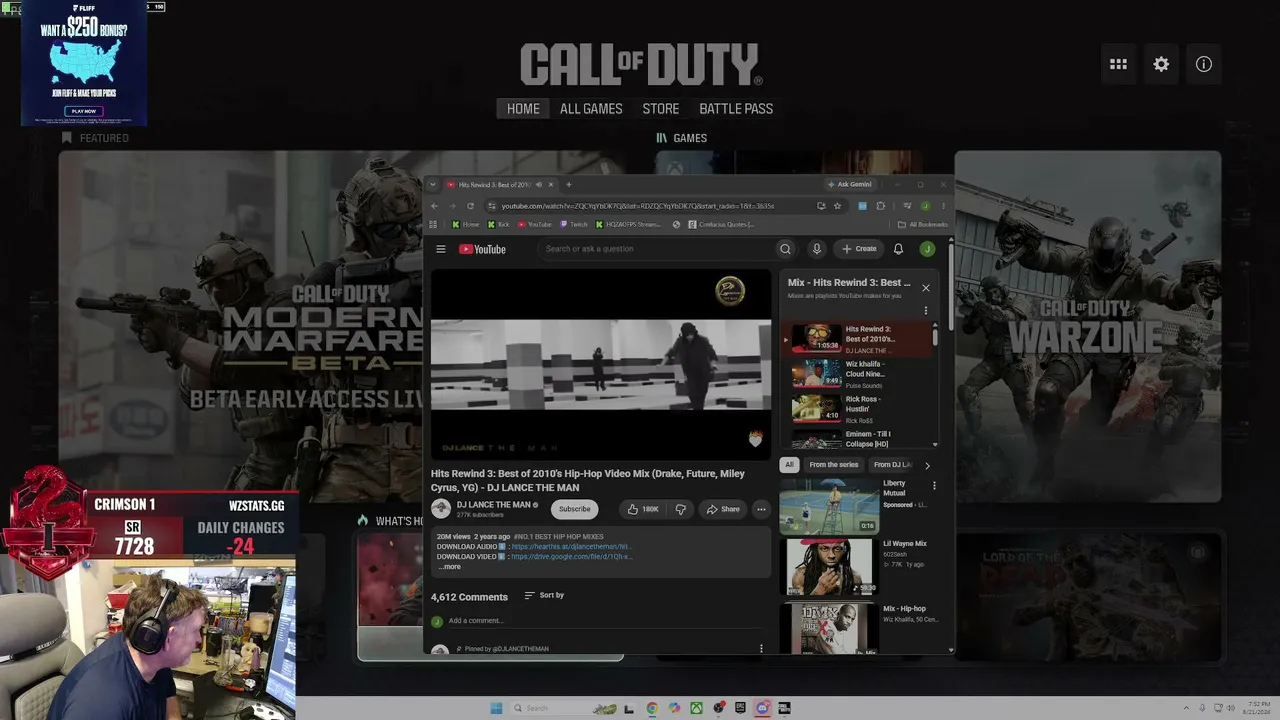Click the YouTube search input field
This screenshot has height=720, width=1280.
[655, 249]
